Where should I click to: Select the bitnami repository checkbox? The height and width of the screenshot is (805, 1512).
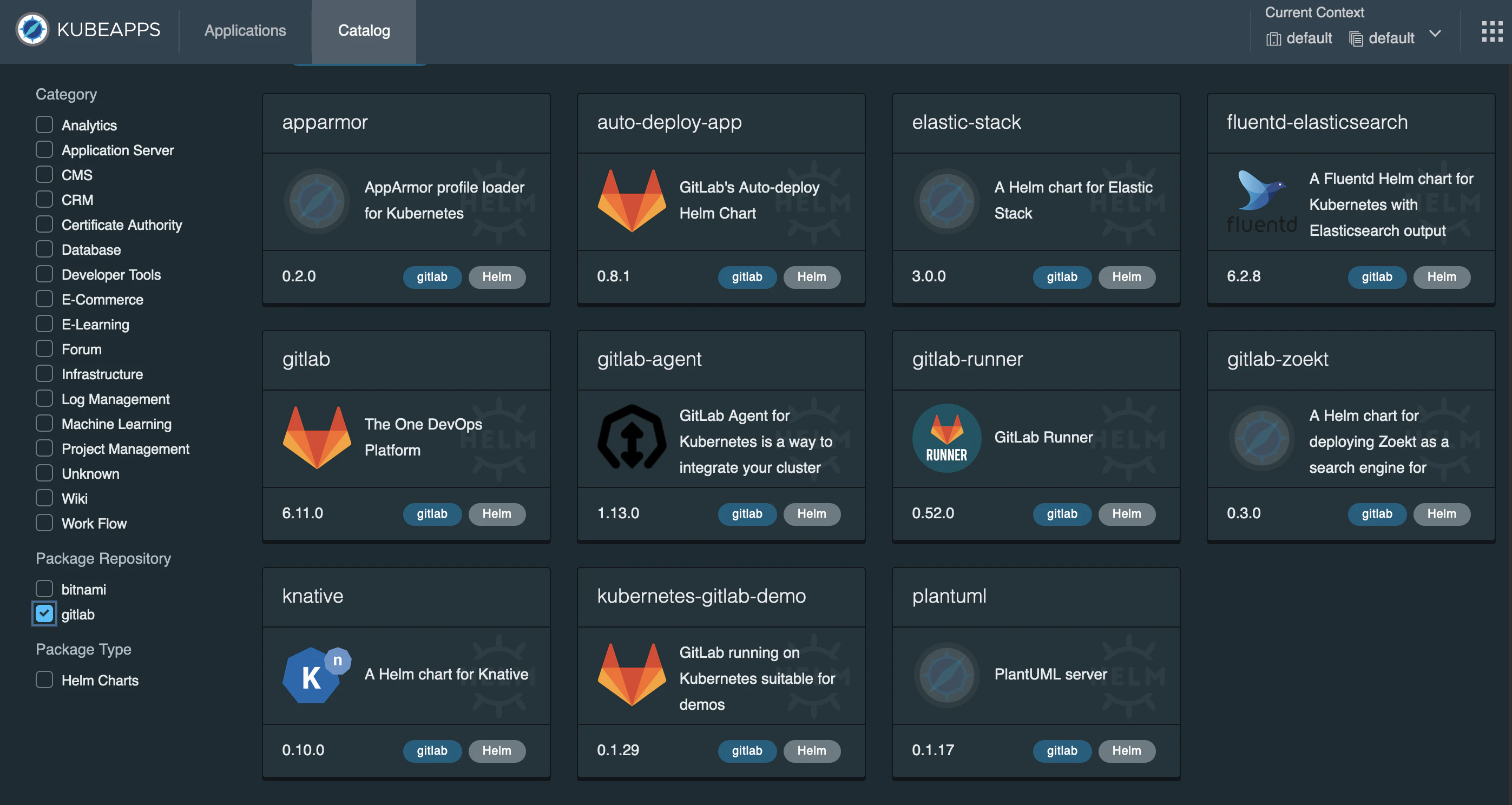click(44, 589)
